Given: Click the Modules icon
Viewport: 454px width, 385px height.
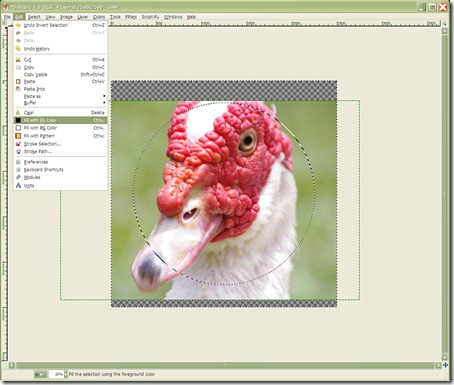Looking at the screenshot, I should click(x=18, y=177).
